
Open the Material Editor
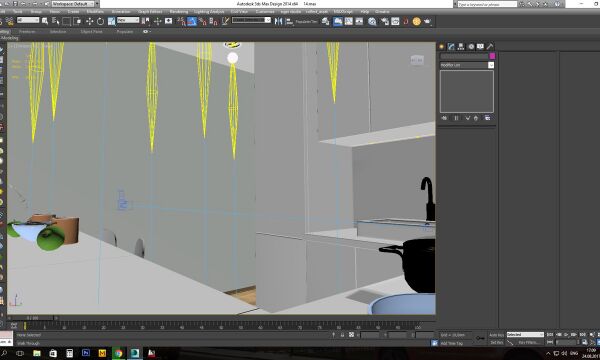pyautogui.click(x=372, y=21)
